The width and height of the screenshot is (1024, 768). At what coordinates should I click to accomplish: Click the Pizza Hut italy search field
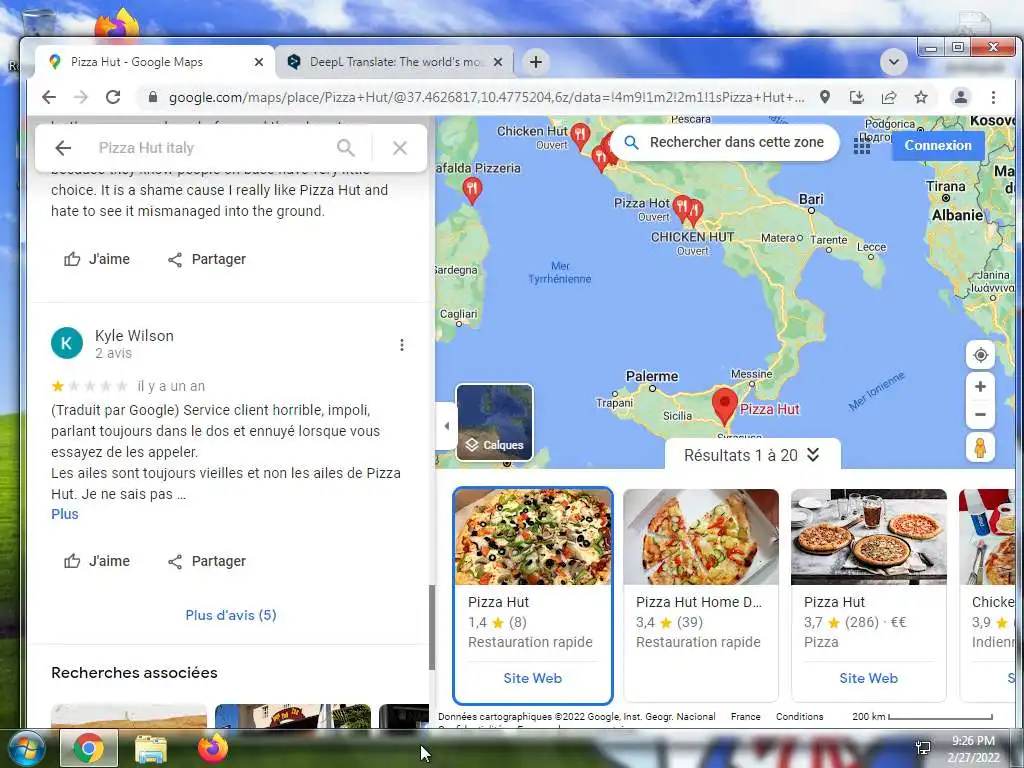coord(209,148)
